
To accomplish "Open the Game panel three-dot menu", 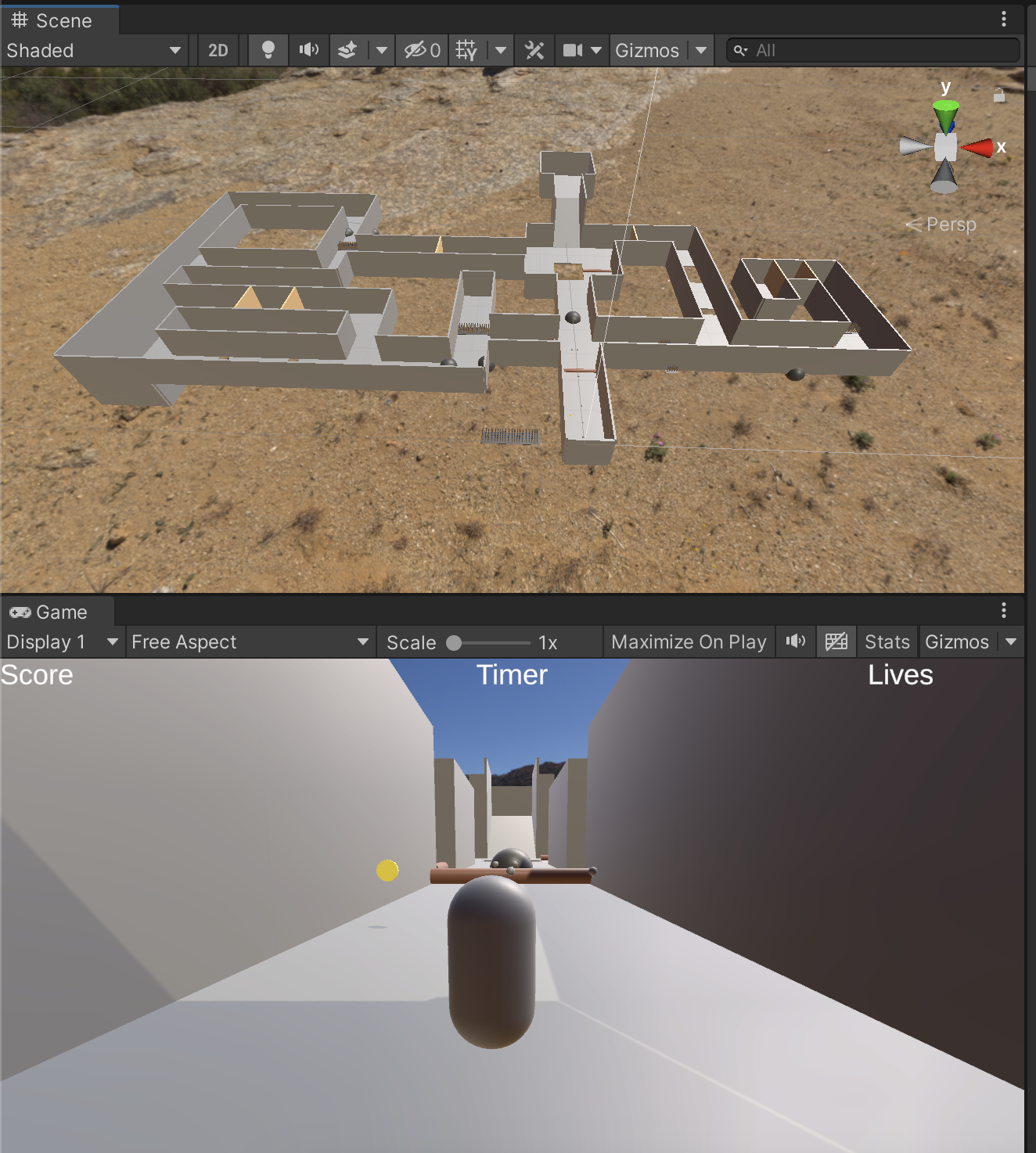I will point(1004,610).
